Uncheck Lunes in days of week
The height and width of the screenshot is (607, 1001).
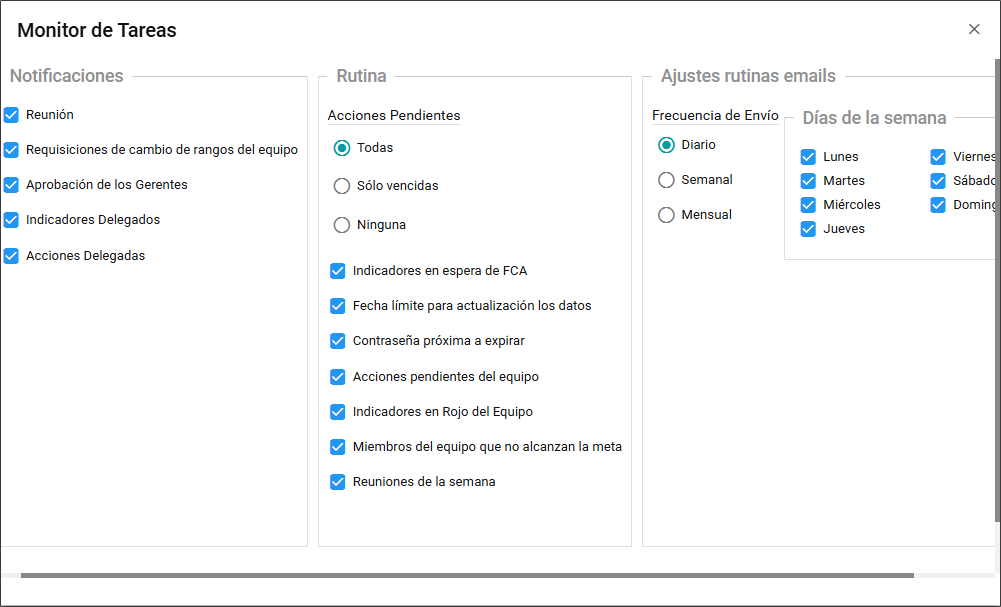(809, 157)
